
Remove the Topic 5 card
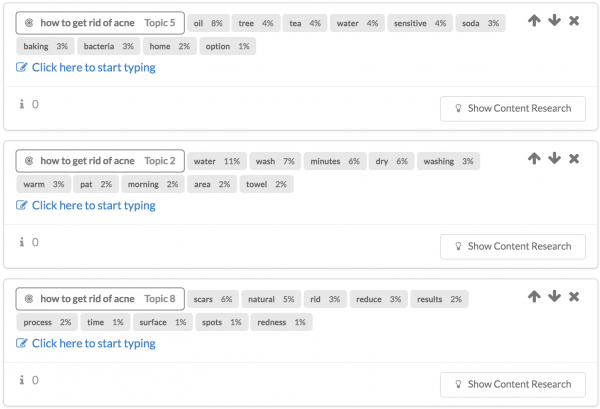point(574,21)
